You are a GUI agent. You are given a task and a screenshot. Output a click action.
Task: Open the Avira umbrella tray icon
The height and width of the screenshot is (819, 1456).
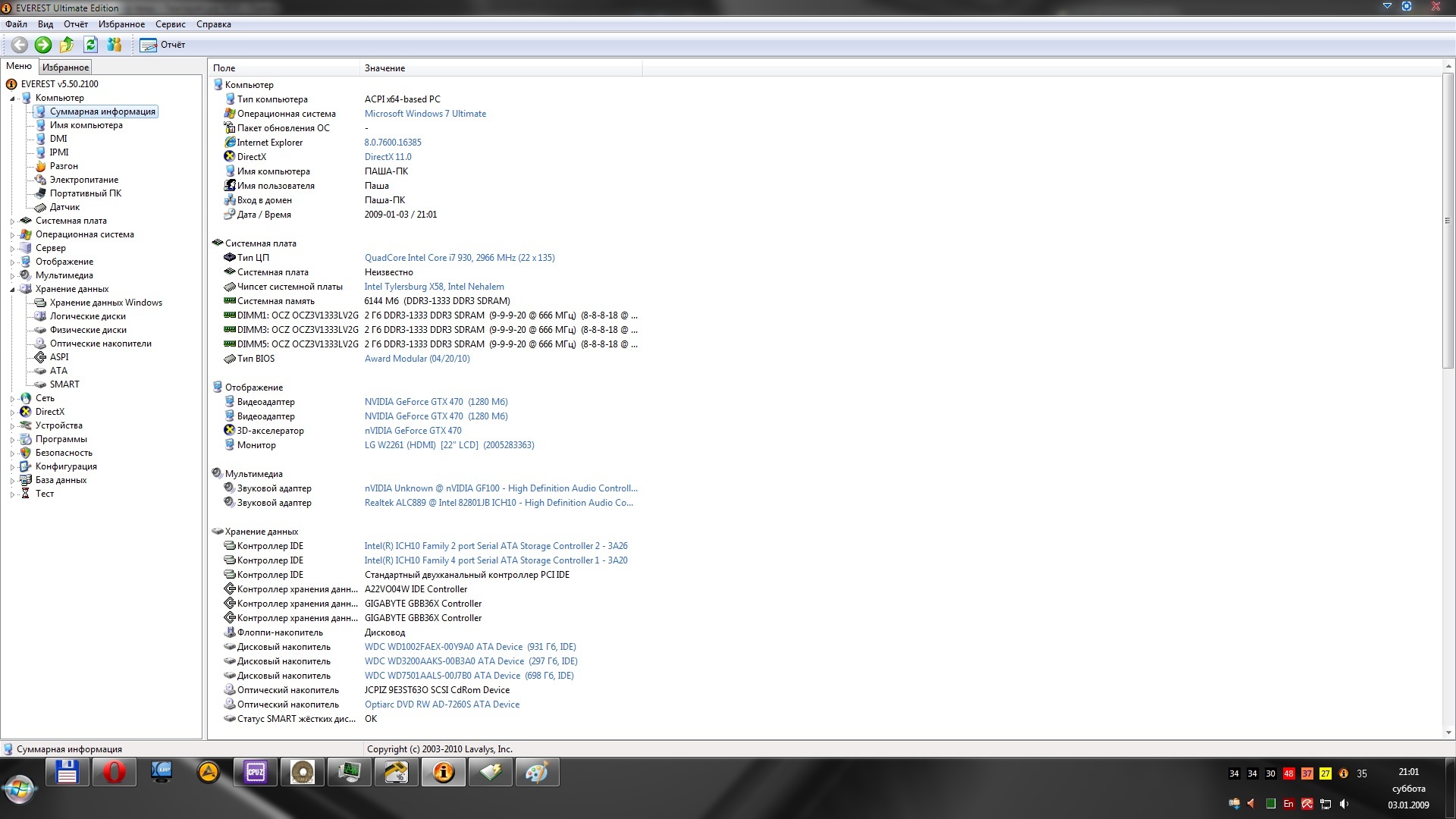click(x=1307, y=804)
